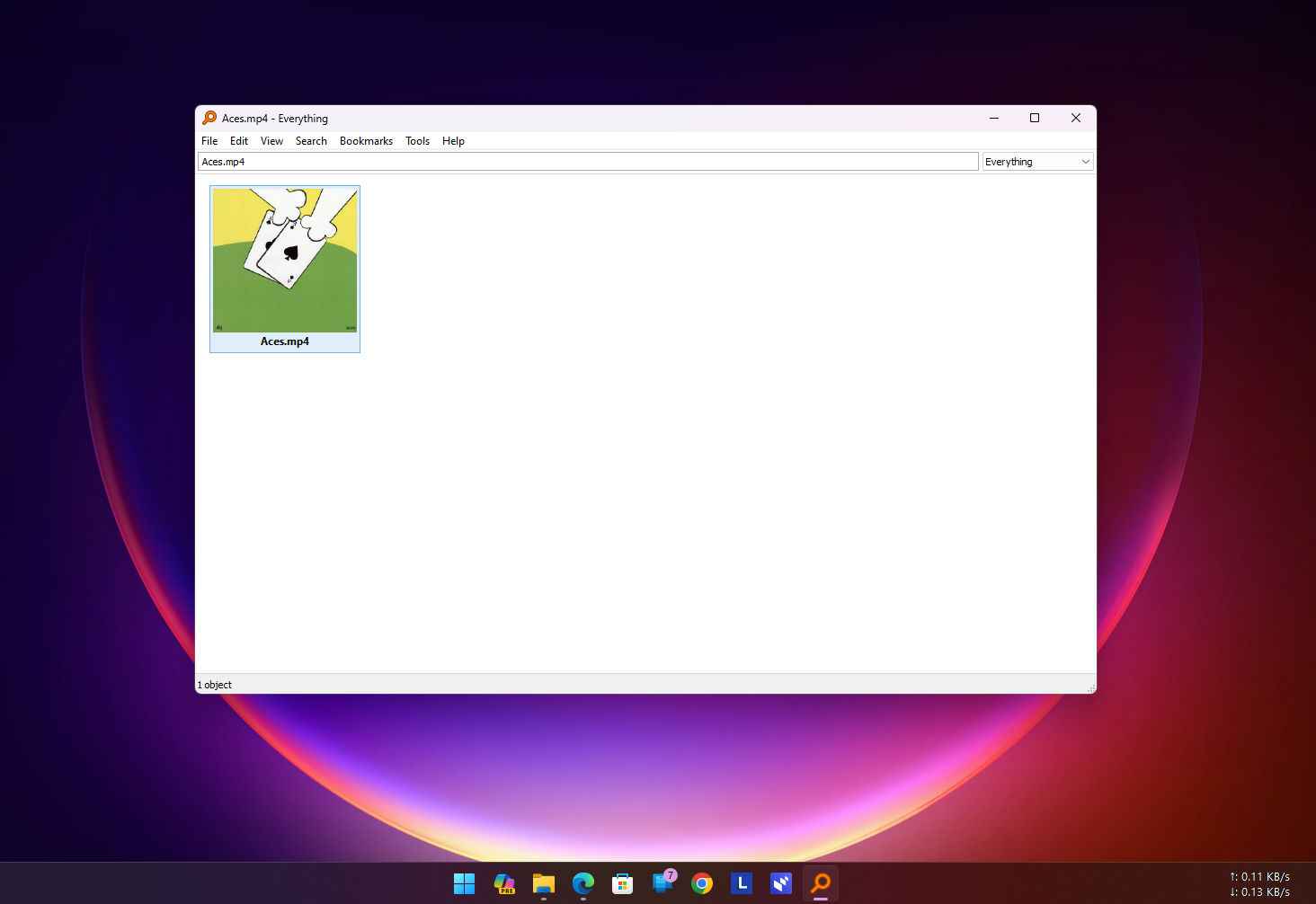This screenshot has height=904, width=1316.
Task: Click the resize grip in status bar corner
Action: click(1090, 687)
